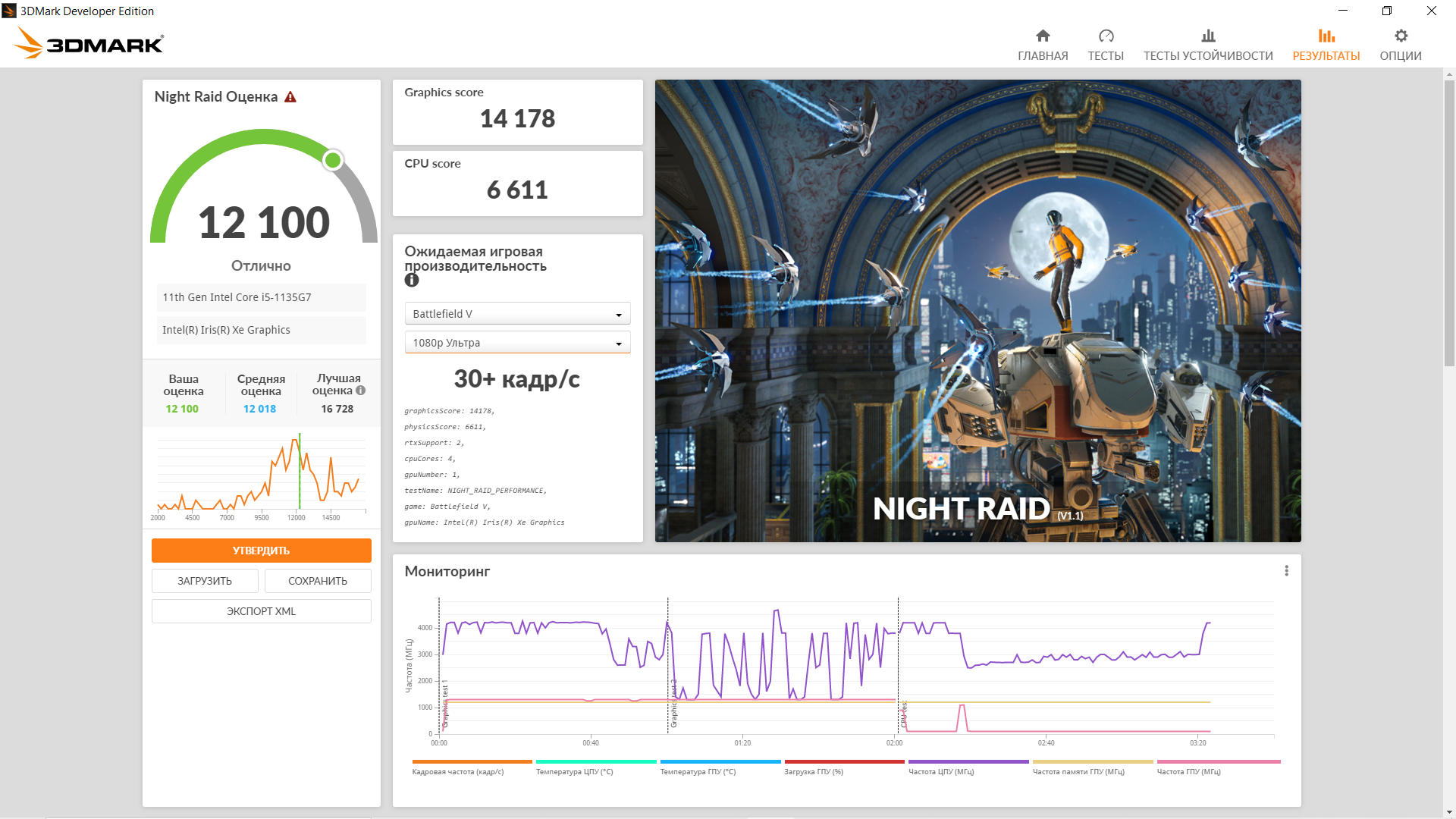Click the orange results chart icon
Image resolution: width=1456 pixels, height=819 pixels.
point(1326,36)
